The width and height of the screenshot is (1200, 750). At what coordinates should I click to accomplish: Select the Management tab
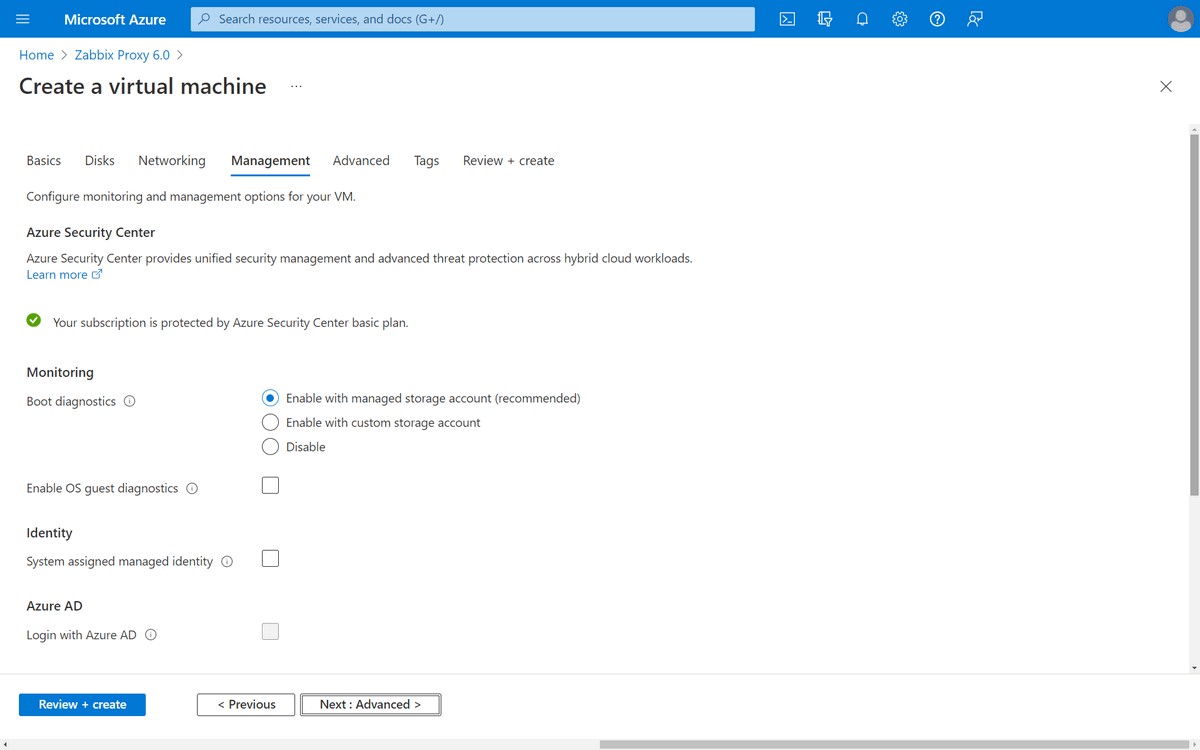point(270,160)
